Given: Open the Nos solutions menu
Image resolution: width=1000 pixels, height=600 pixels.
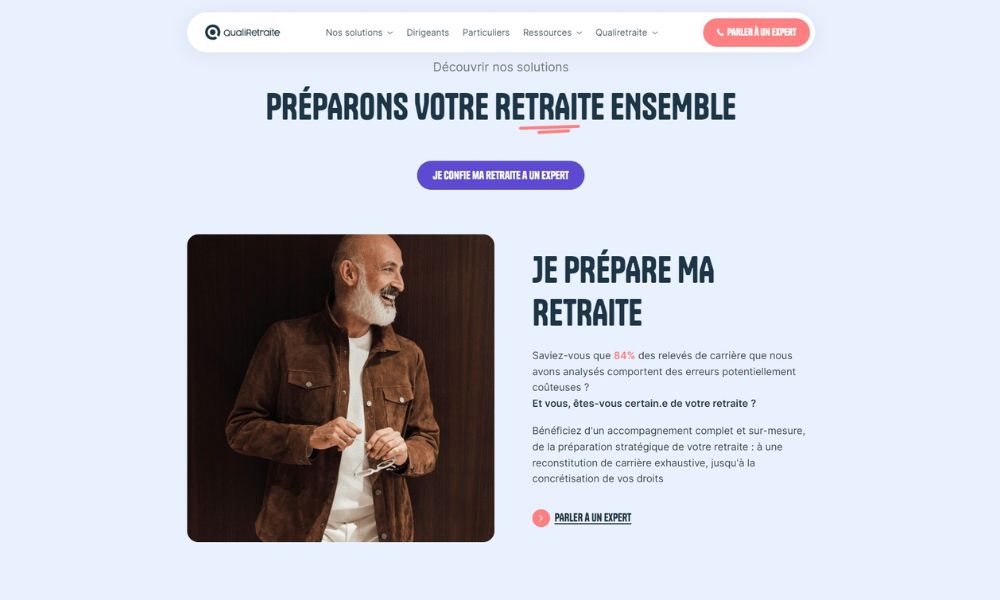Looking at the screenshot, I should click(354, 33).
